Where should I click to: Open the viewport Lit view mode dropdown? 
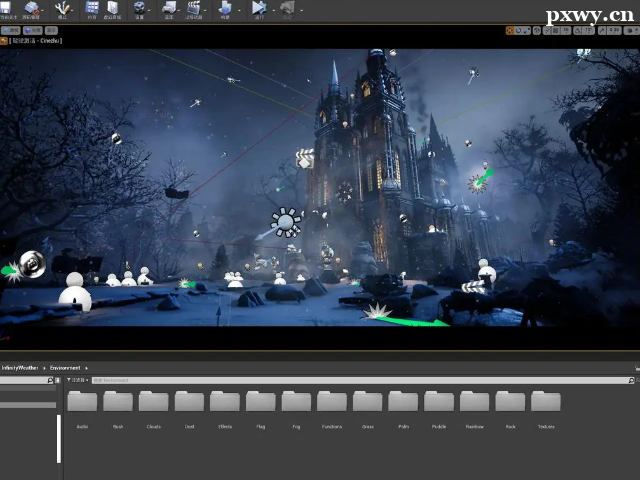(33, 31)
